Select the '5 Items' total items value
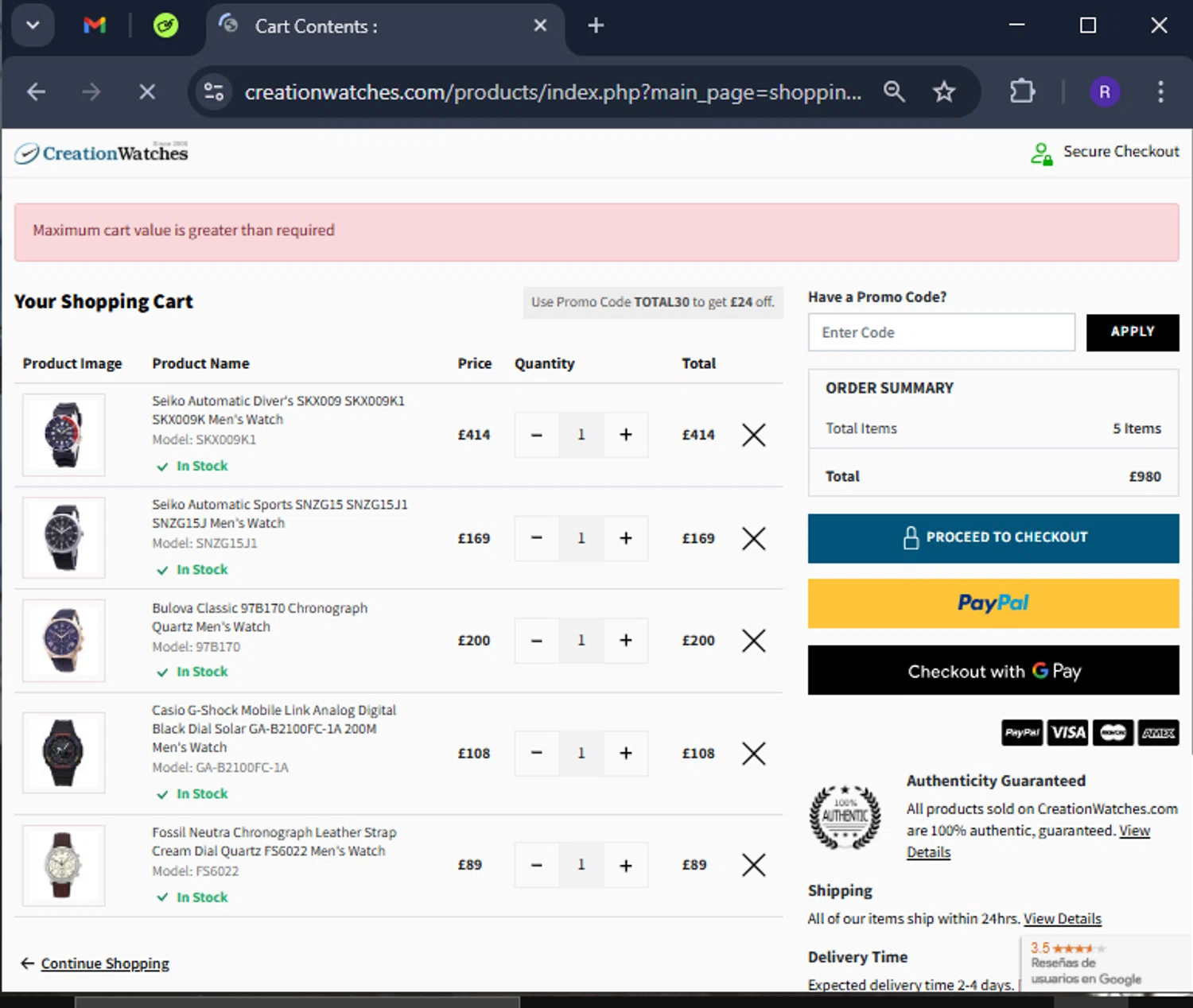The width and height of the screenshot is (1193, 1008). pyautogui.click(x=1137, y=428)
